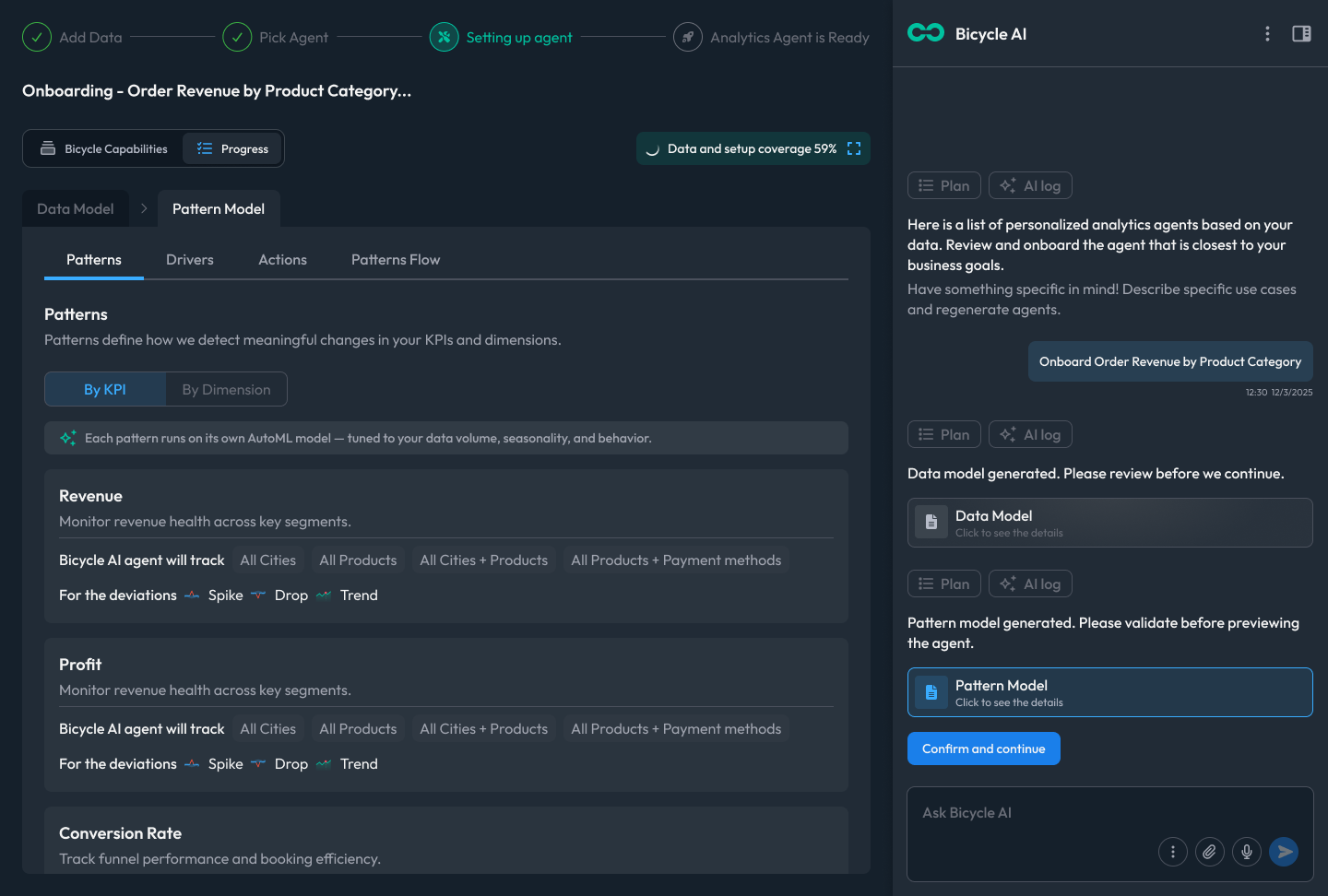Click the Trend icon in the Profit card
Screen dimensions: 1328x896
(324, 764)
